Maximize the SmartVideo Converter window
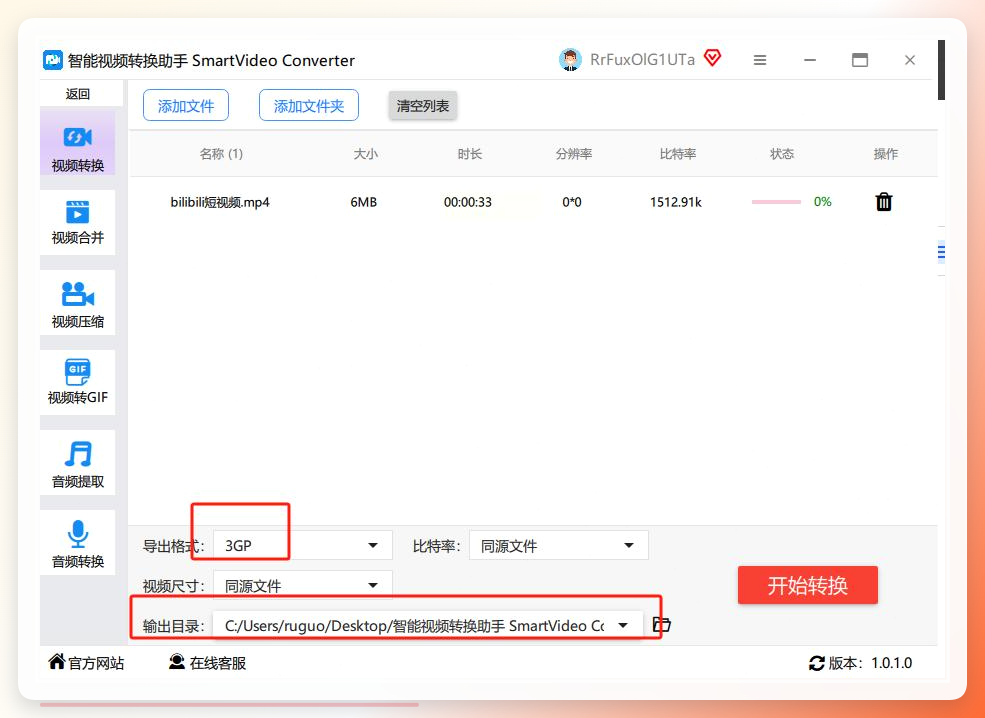 tap(860, 60)
